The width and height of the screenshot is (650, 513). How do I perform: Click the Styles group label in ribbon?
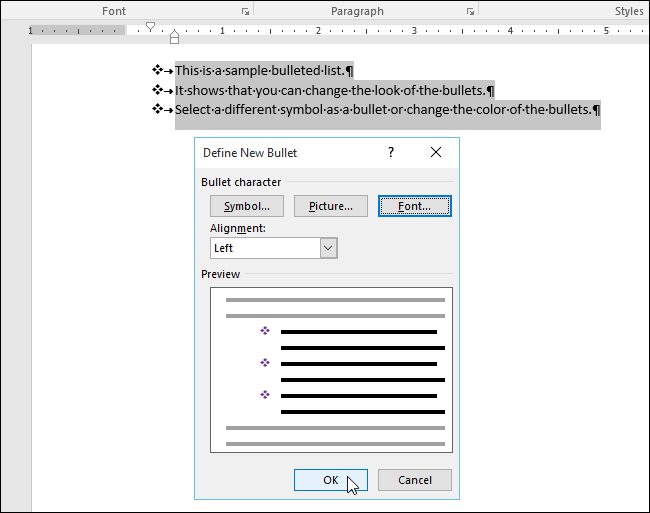click(x=629, y=11)
